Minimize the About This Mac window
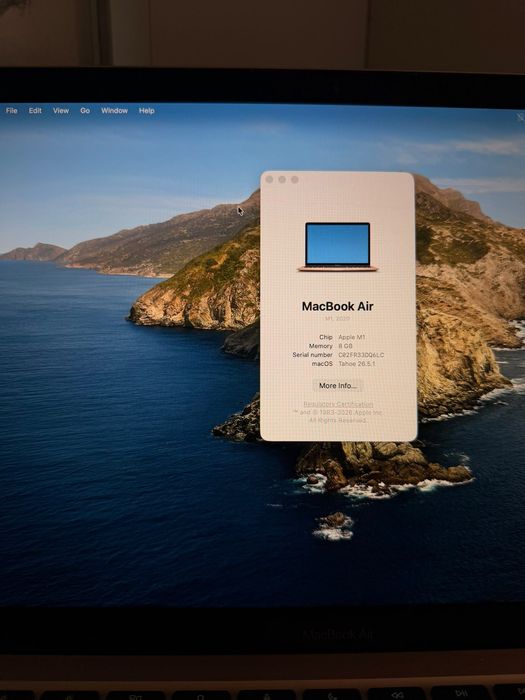Screen dimensions: 525x700 [282, 179]
